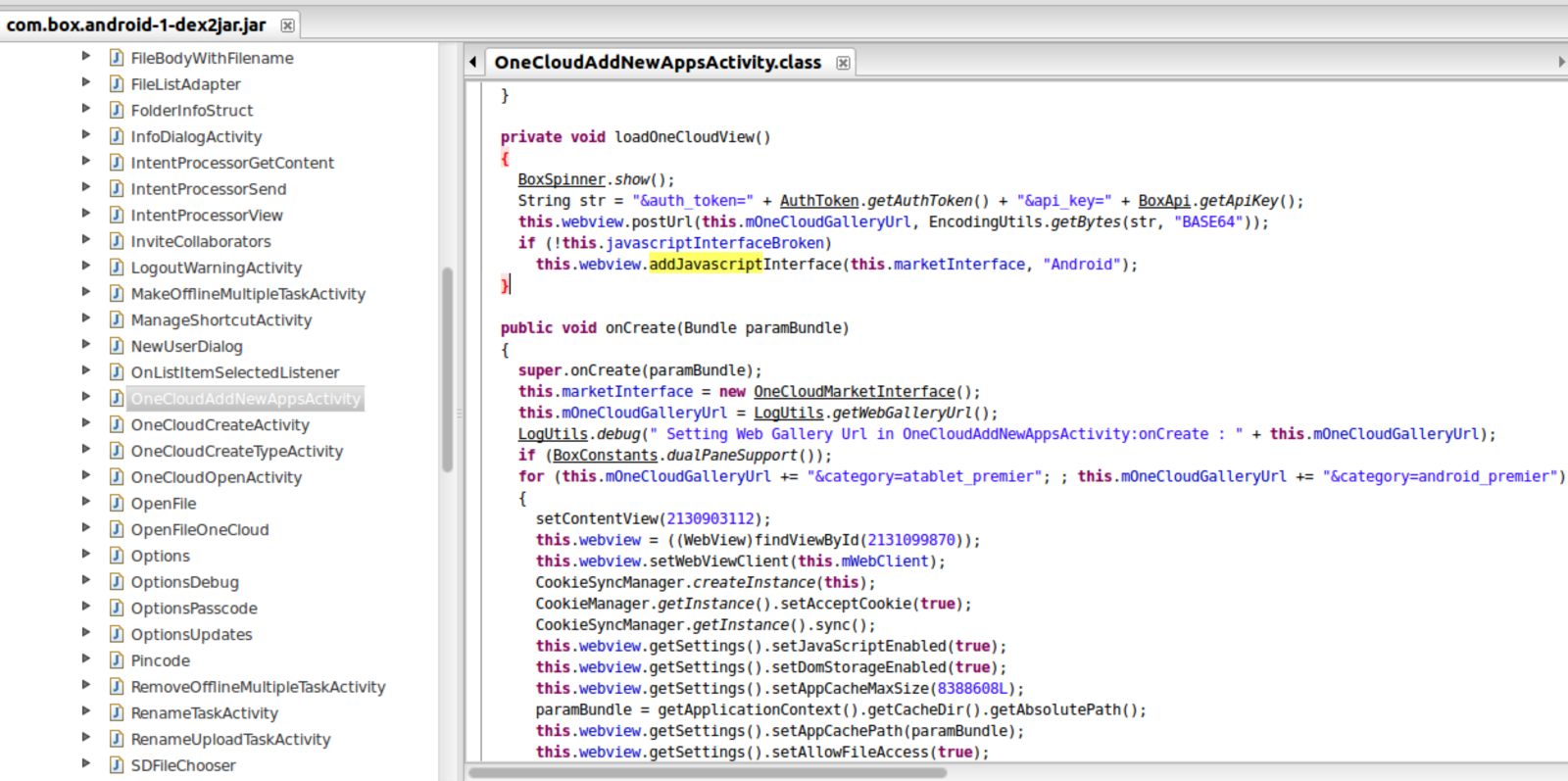Click the OneCloudCreateActivity class file icon

(x=117, y=424)
